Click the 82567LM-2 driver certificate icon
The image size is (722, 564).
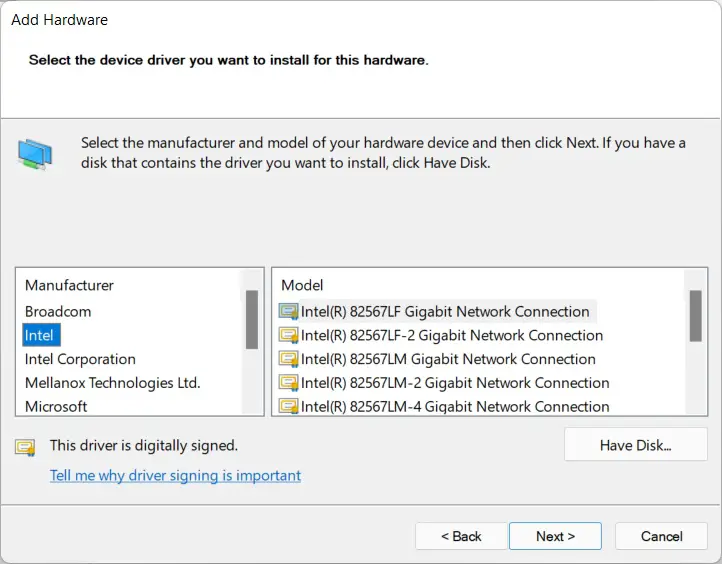pos(288,383)
